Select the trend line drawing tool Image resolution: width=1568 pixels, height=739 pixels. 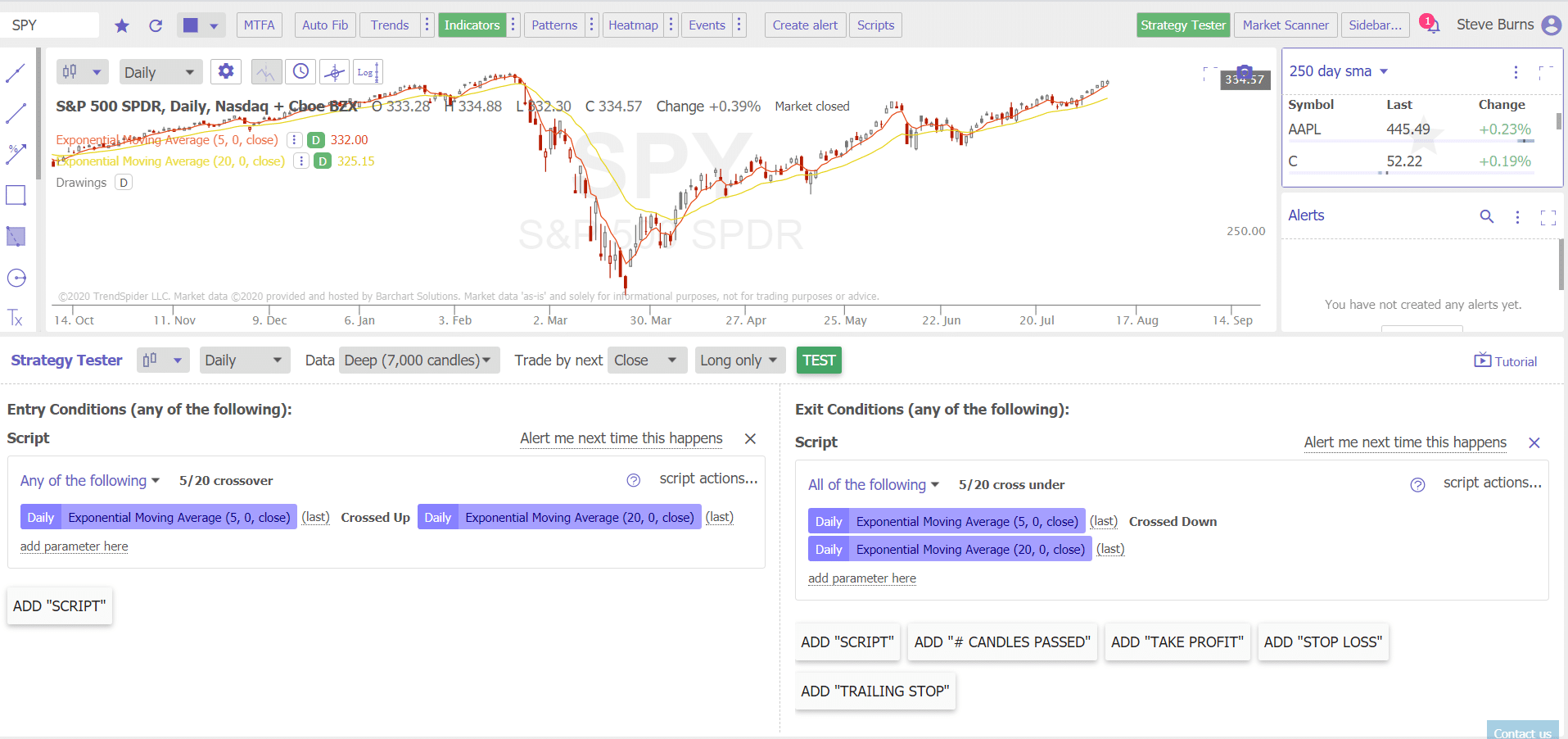[16, 72]
